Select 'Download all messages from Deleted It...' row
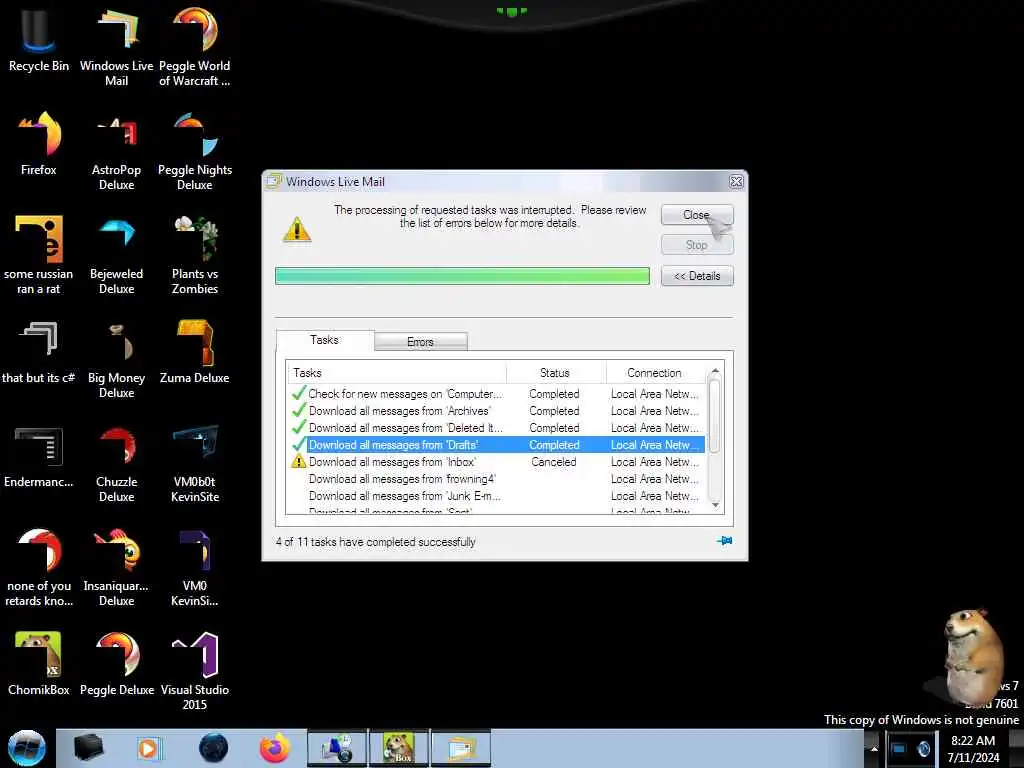 (x=497, y=428)
